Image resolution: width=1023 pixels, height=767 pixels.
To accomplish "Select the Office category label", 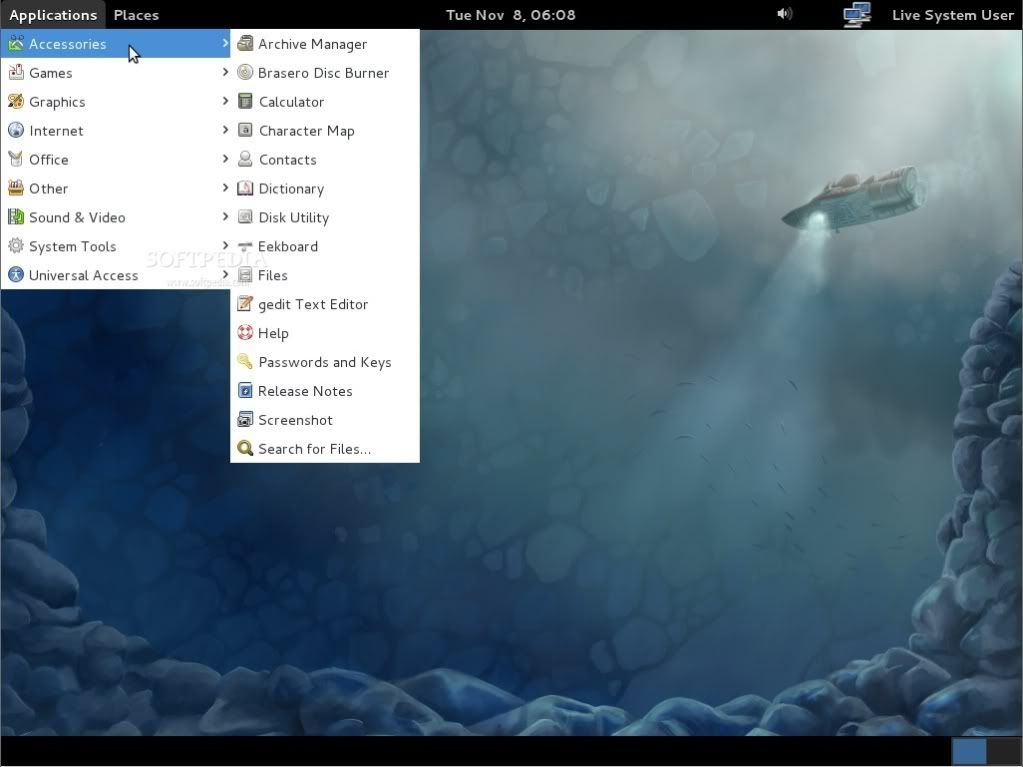I will coord(48,160).
